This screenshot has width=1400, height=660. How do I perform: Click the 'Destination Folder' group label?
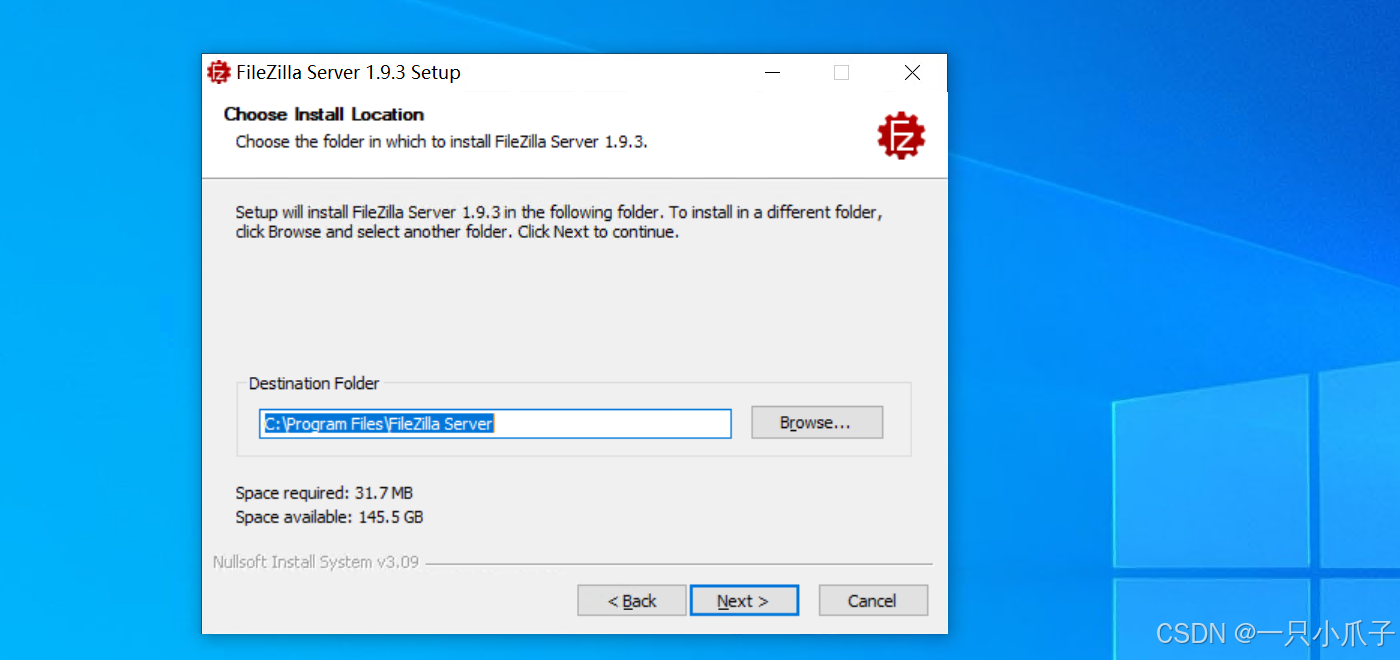click(314, 383)
